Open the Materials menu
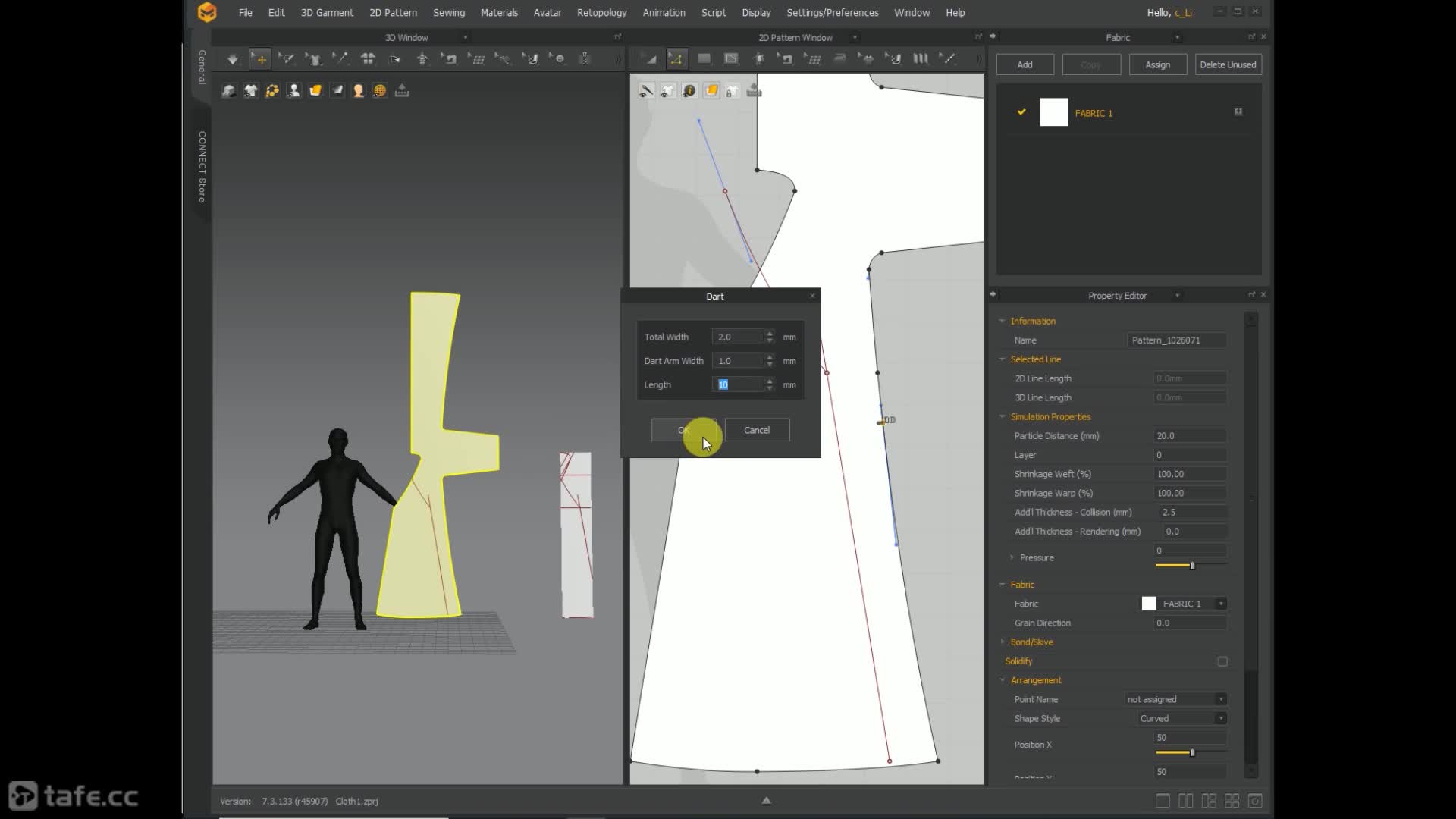 [x=499, y=12]
